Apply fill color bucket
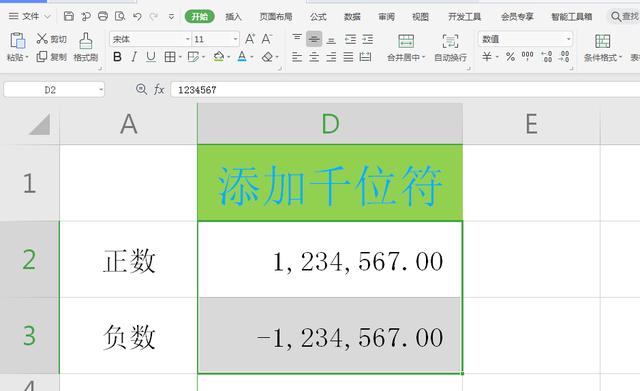 click(219, 57)
